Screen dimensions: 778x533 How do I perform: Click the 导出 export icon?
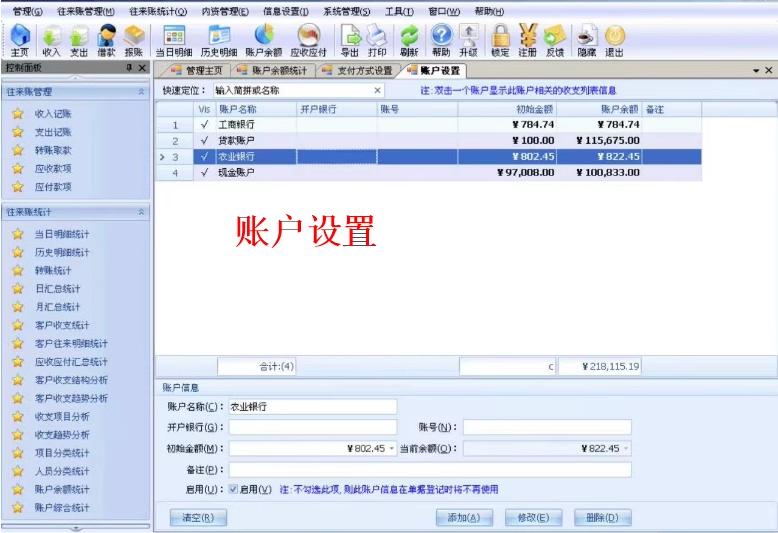click(x=350, y=41)
